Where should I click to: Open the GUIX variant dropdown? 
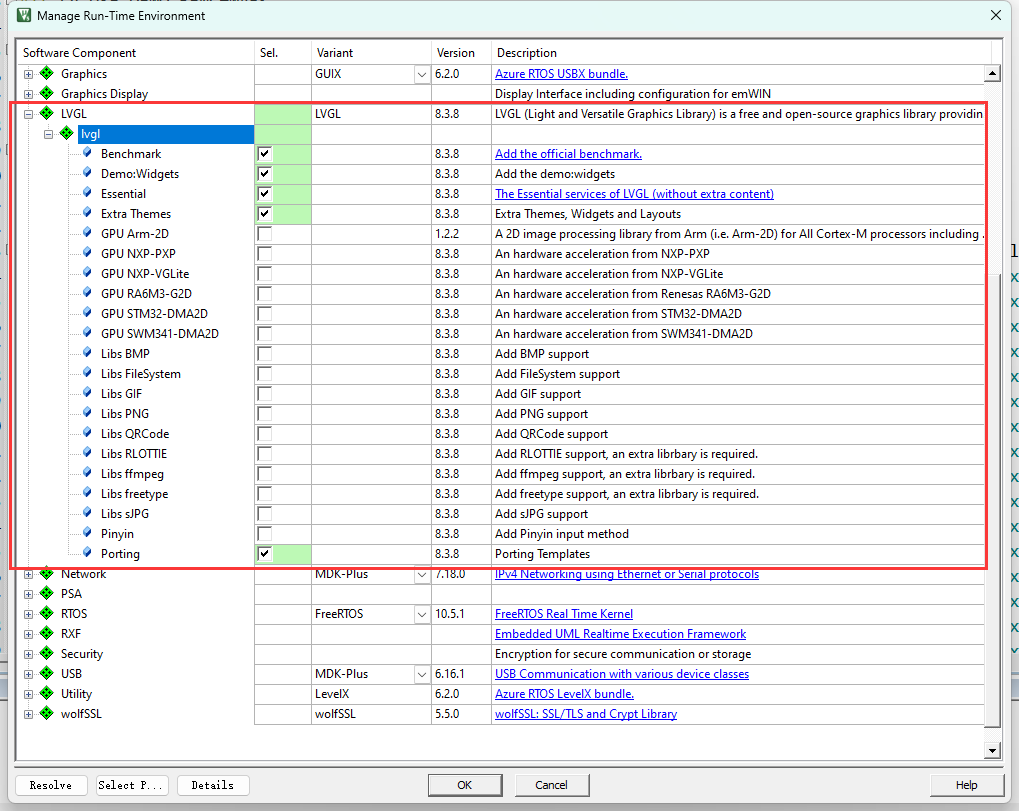(422, 74)
